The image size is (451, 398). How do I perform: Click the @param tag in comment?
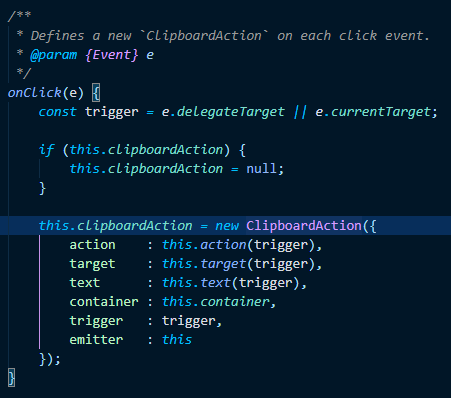point(53,55)
